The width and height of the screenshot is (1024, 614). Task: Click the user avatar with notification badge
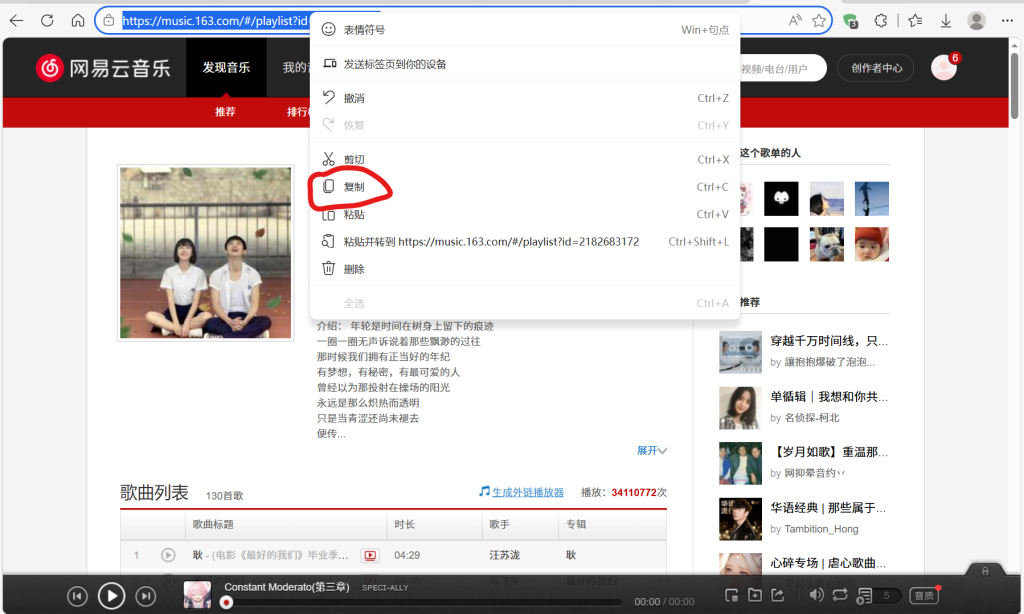pos(942,67)
